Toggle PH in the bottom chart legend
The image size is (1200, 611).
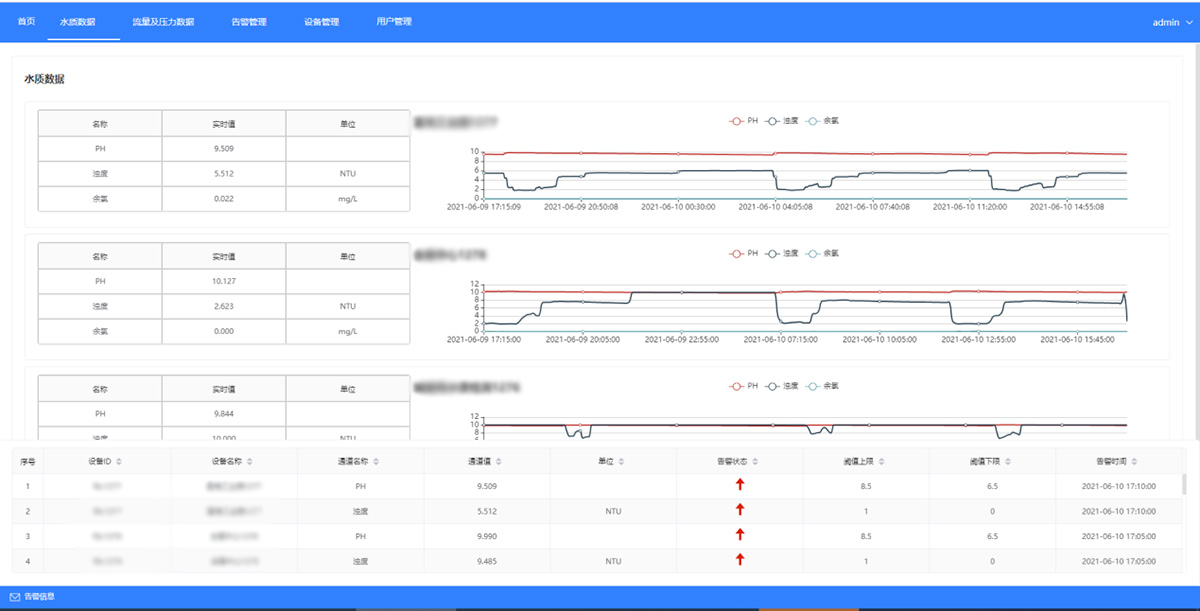[743, 386]
